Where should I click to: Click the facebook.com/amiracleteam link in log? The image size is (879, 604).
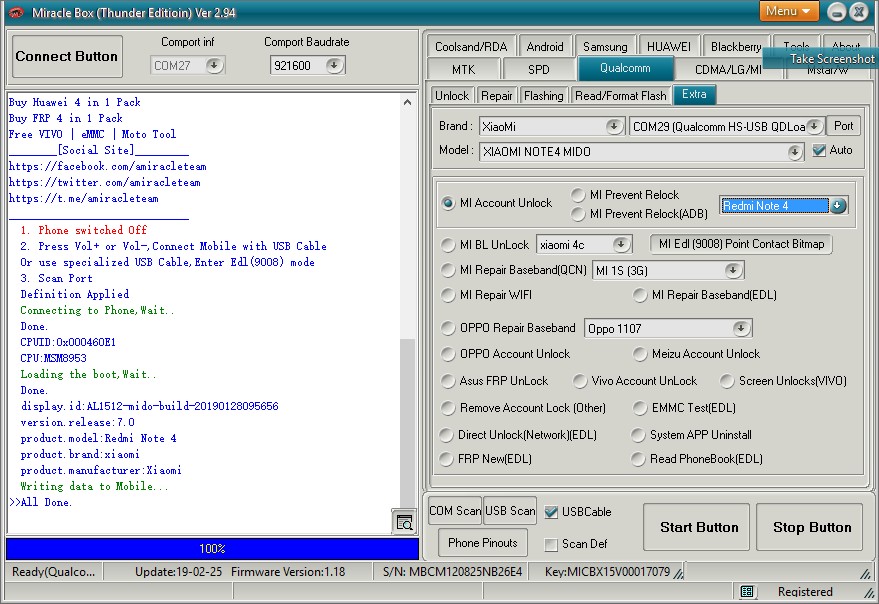point(108,167)
